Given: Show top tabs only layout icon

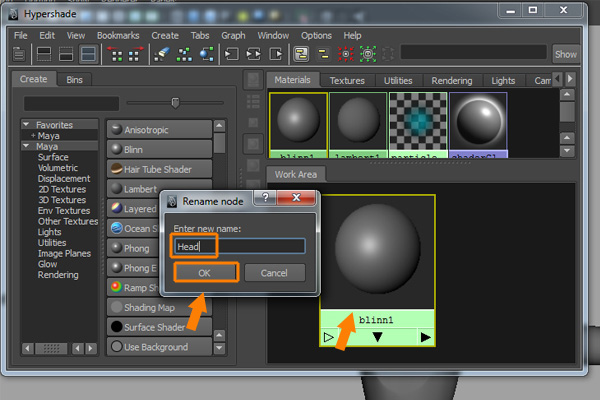Looking at the screenshot, I should tap(44, 54).
